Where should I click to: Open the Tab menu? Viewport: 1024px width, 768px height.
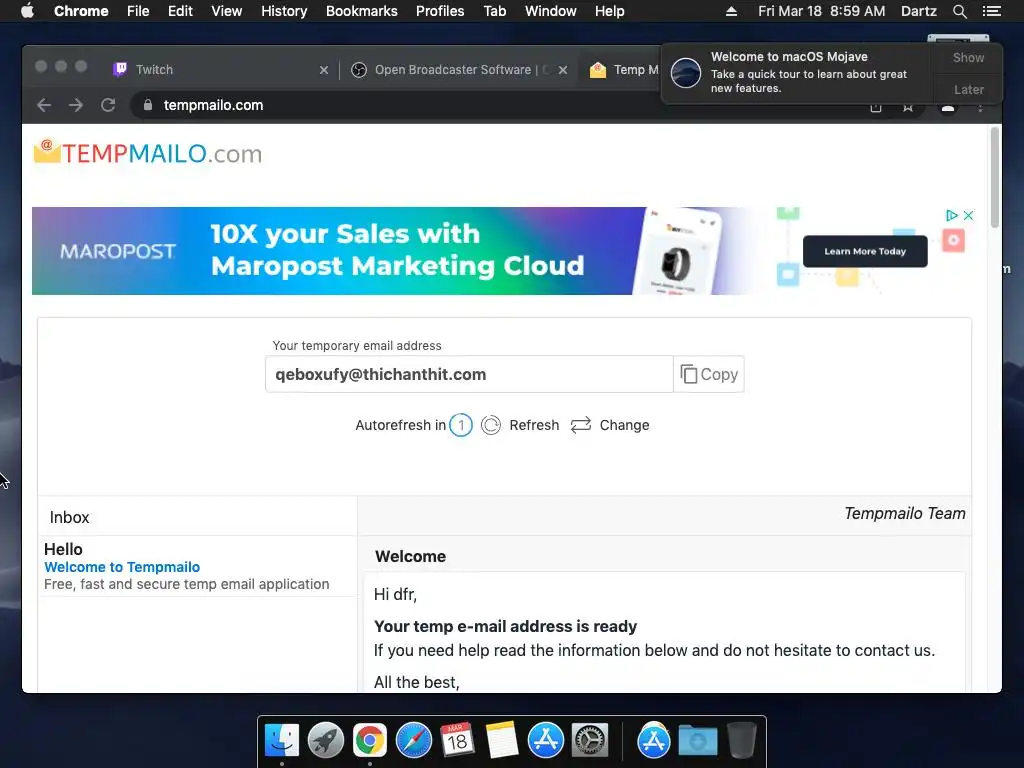pos(494,11)
